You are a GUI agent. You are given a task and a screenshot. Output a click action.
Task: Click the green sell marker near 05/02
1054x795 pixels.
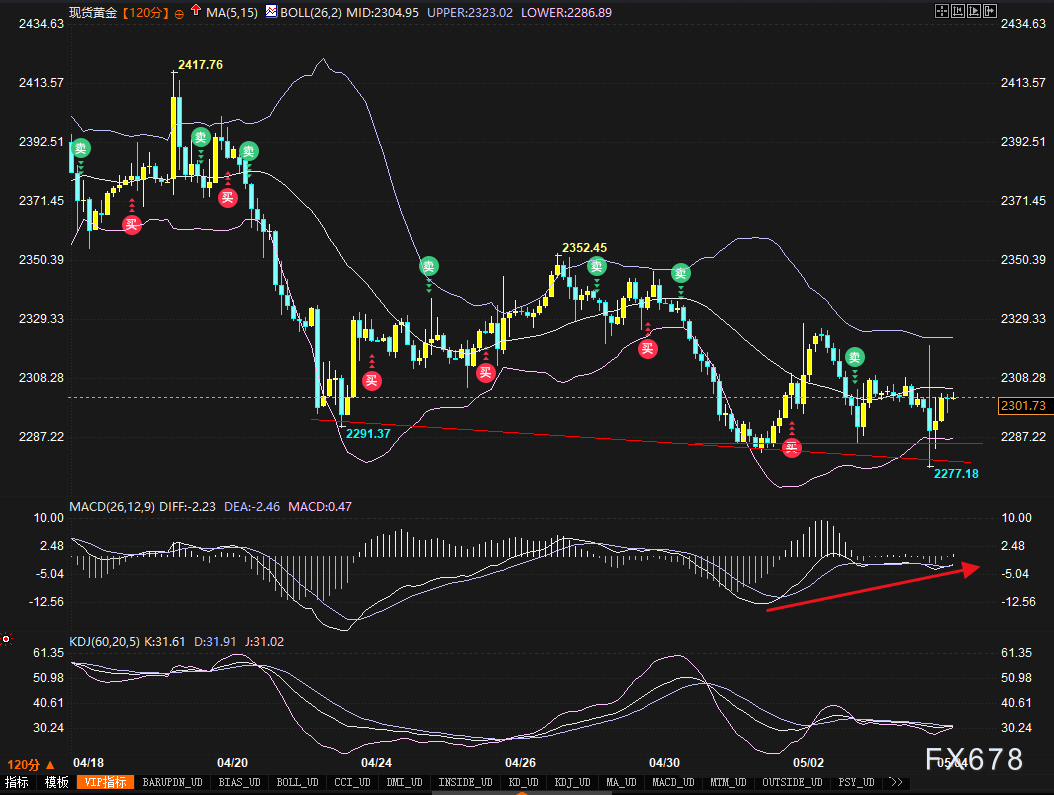click(854, 357)
